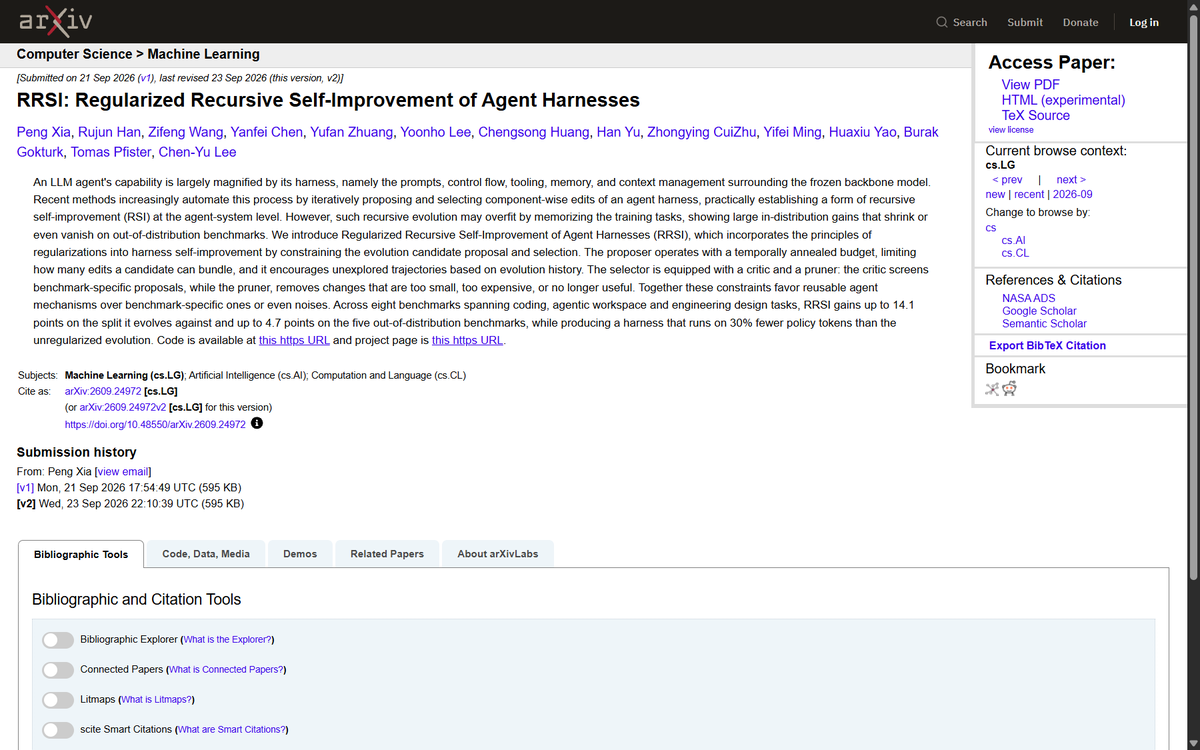Open project page 'this https URL' link
The width and height of the screenshot is (1200, 750).
[467, 341]
